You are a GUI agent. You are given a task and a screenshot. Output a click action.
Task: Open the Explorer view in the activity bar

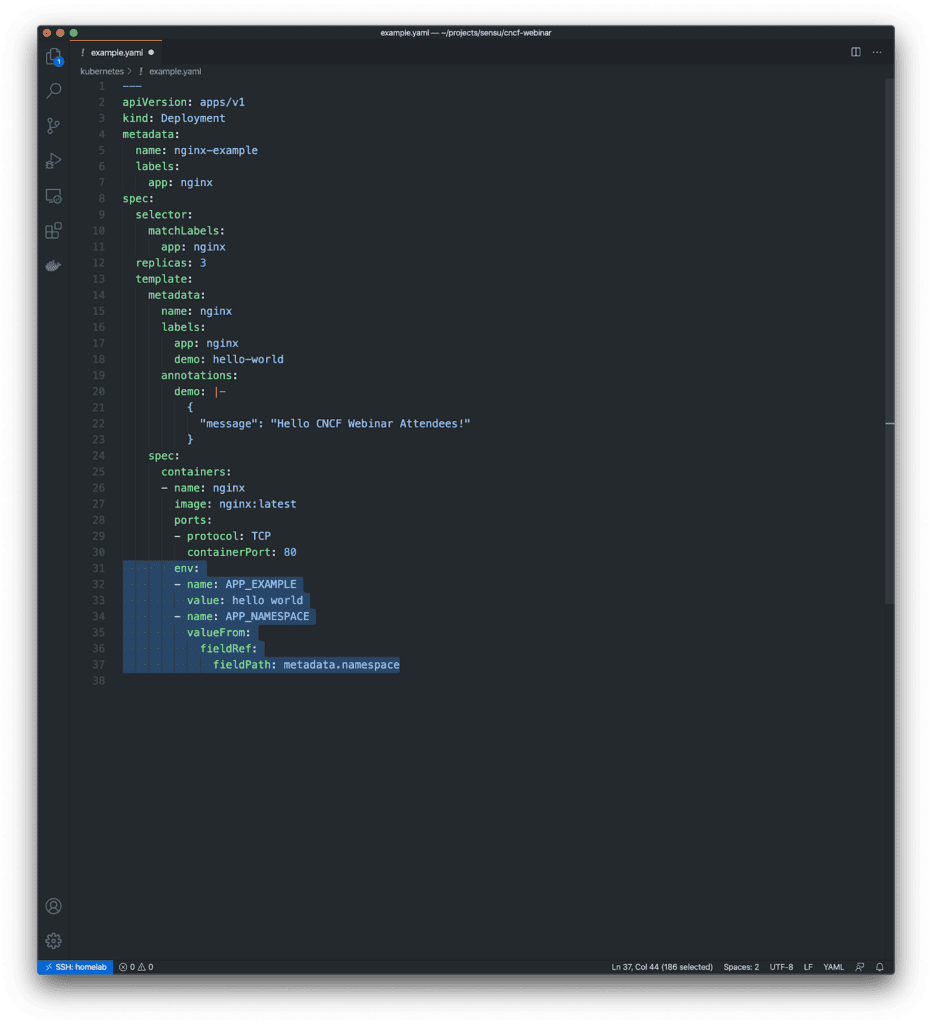coord(52,56)
